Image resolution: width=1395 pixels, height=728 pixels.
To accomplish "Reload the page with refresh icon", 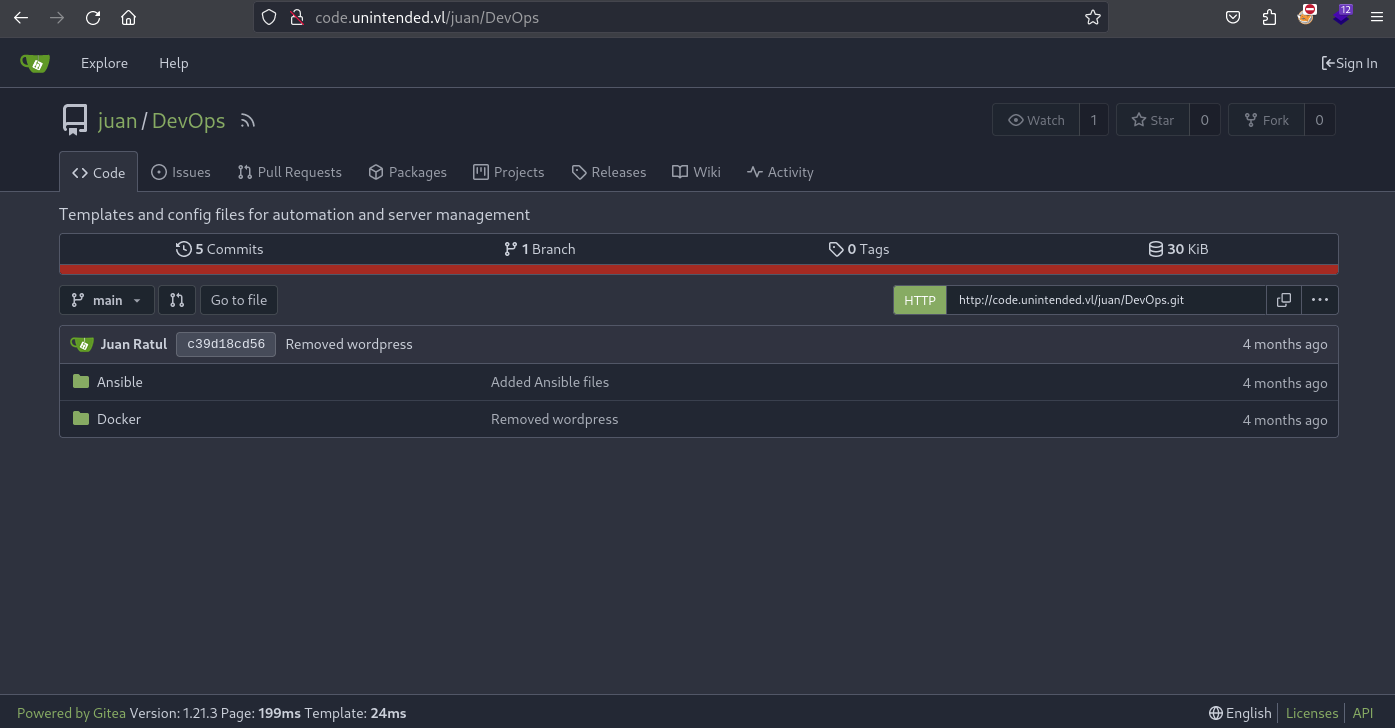I will click(93, 17).
